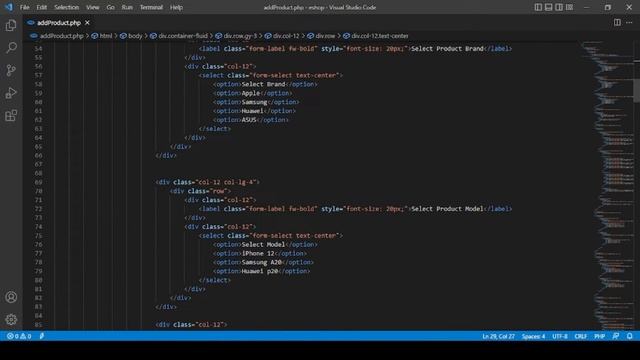
Task: Open the Run and Debug view
Action: point(11,93)
